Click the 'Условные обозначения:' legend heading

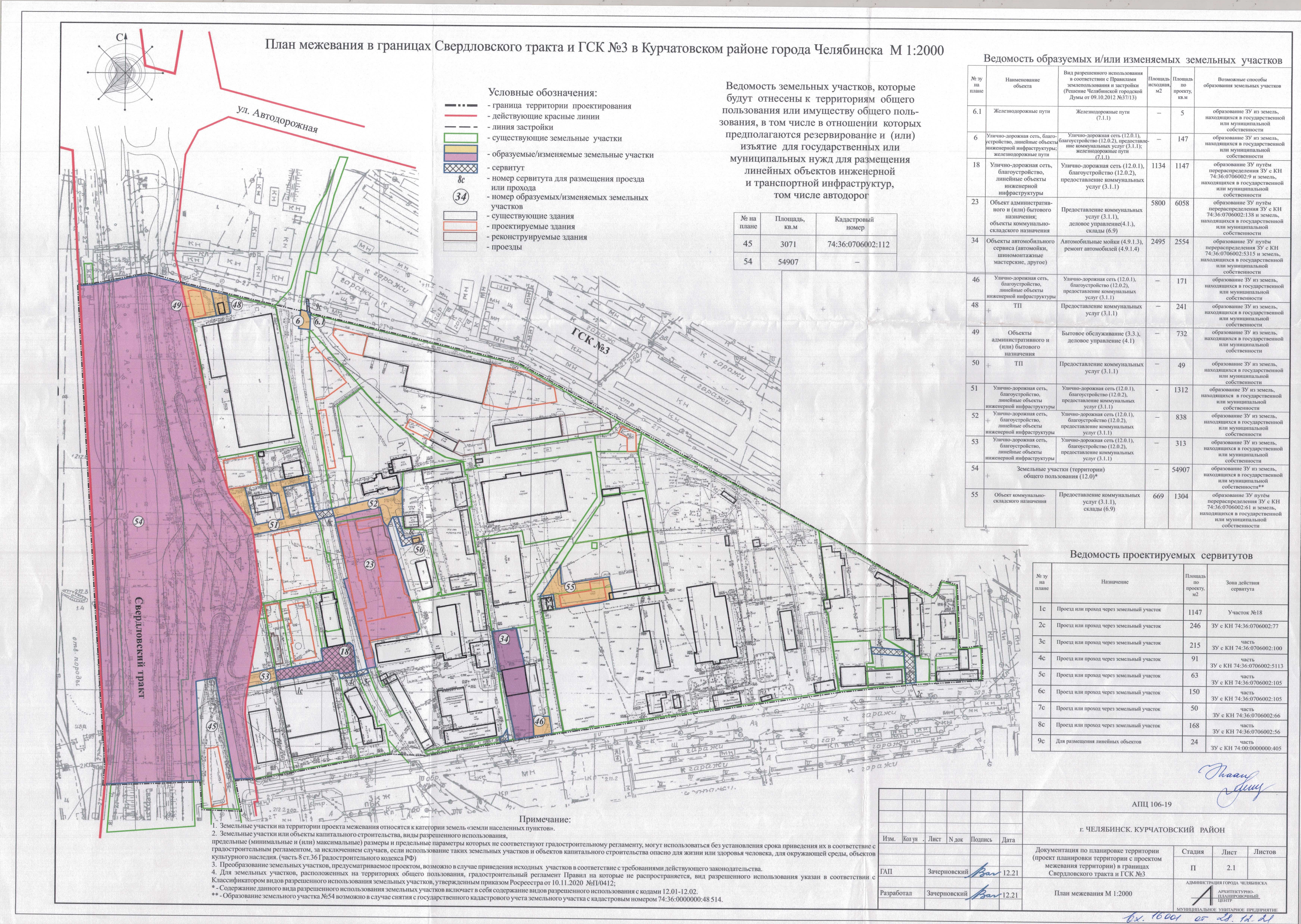click(542, 93)
